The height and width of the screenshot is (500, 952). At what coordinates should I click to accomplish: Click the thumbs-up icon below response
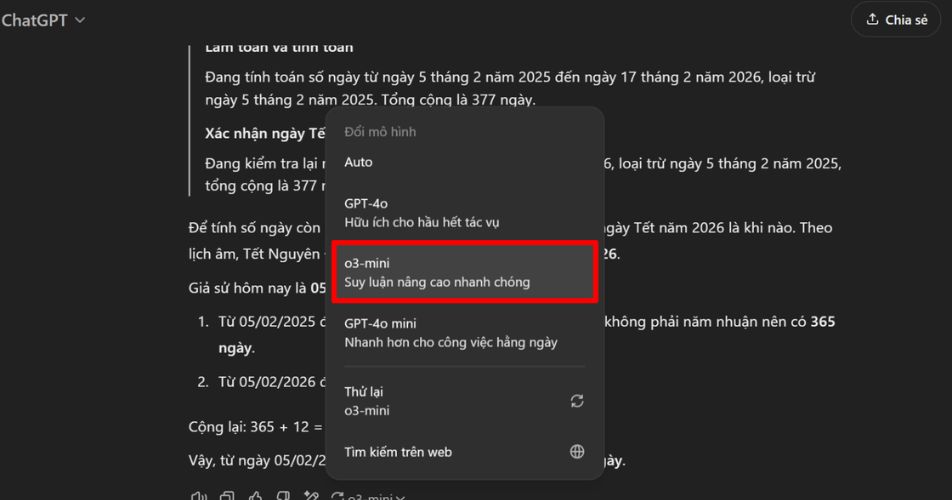(x=255, y=496)
